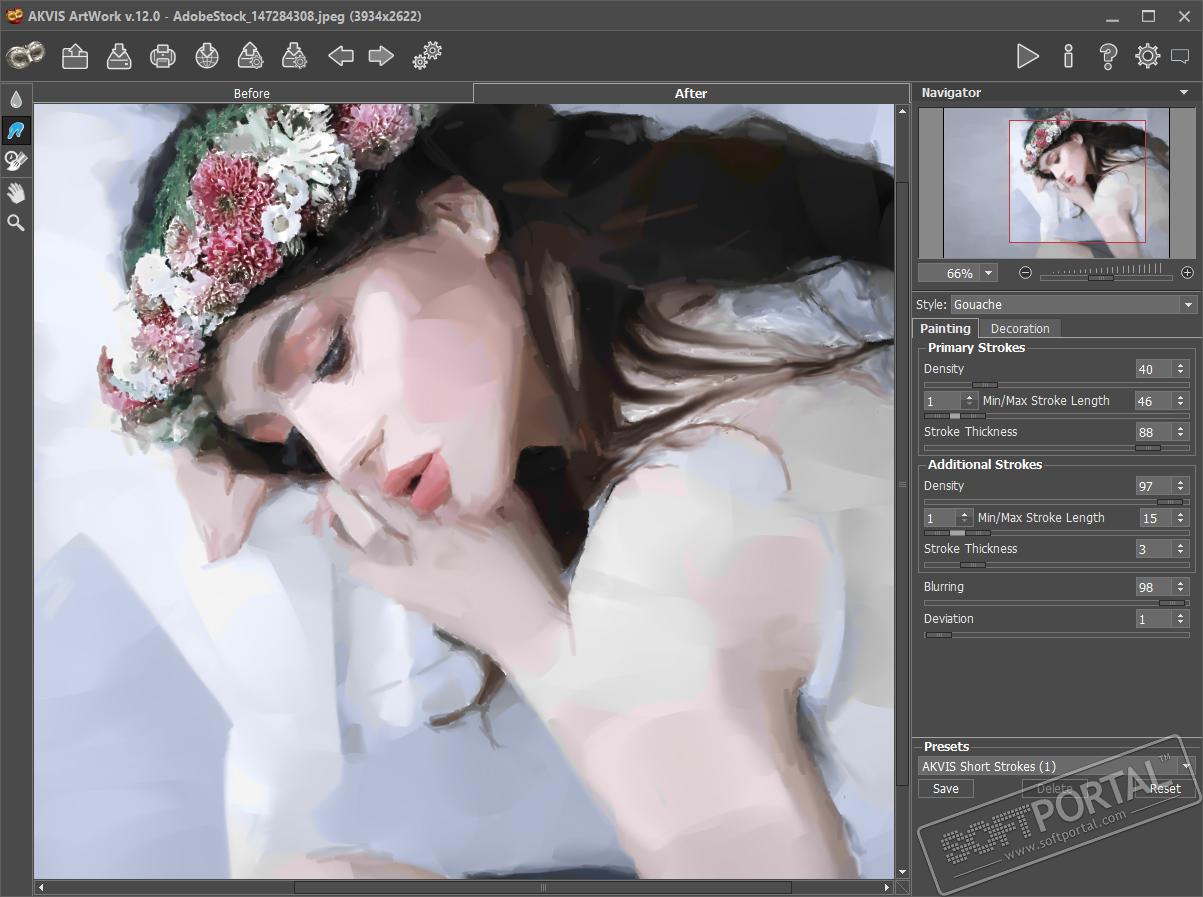Open the AKVIS Short Strokes presets dropdown
The image size is (1203, 897).
point(1056,766)
